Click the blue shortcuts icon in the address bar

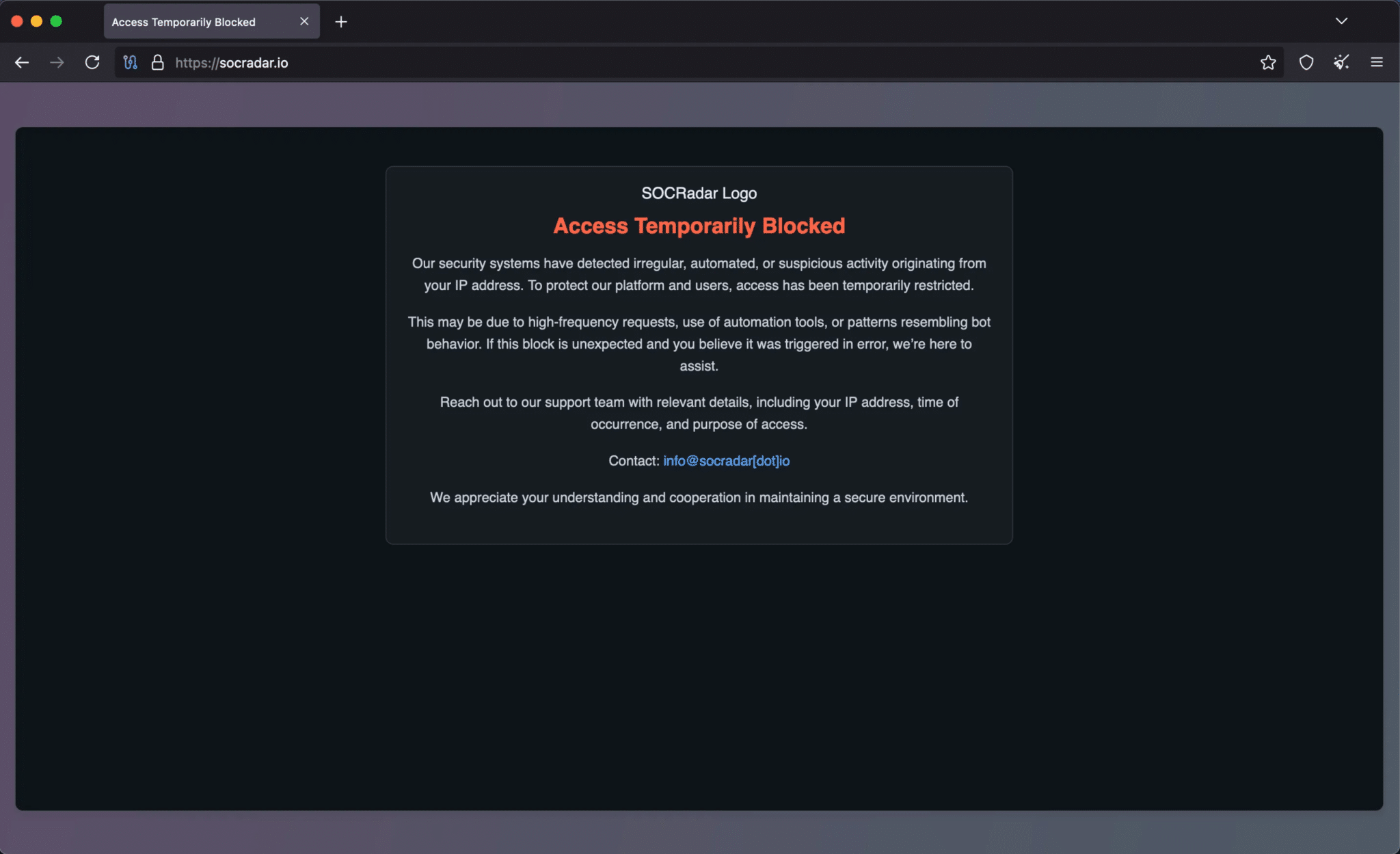(131, 62)
